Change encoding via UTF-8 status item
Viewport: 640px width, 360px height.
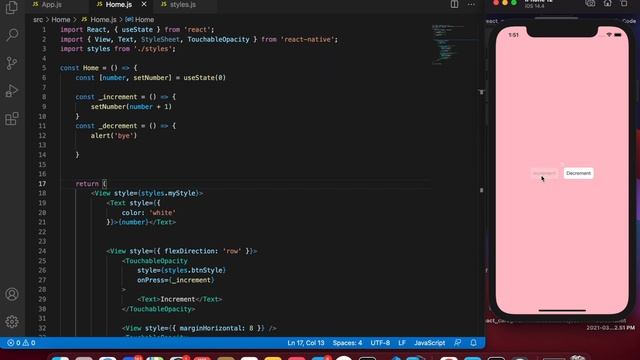380,343
